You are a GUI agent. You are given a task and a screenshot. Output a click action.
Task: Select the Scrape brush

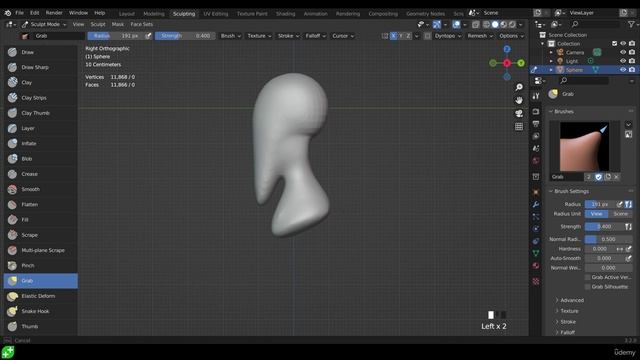(40, 235)
